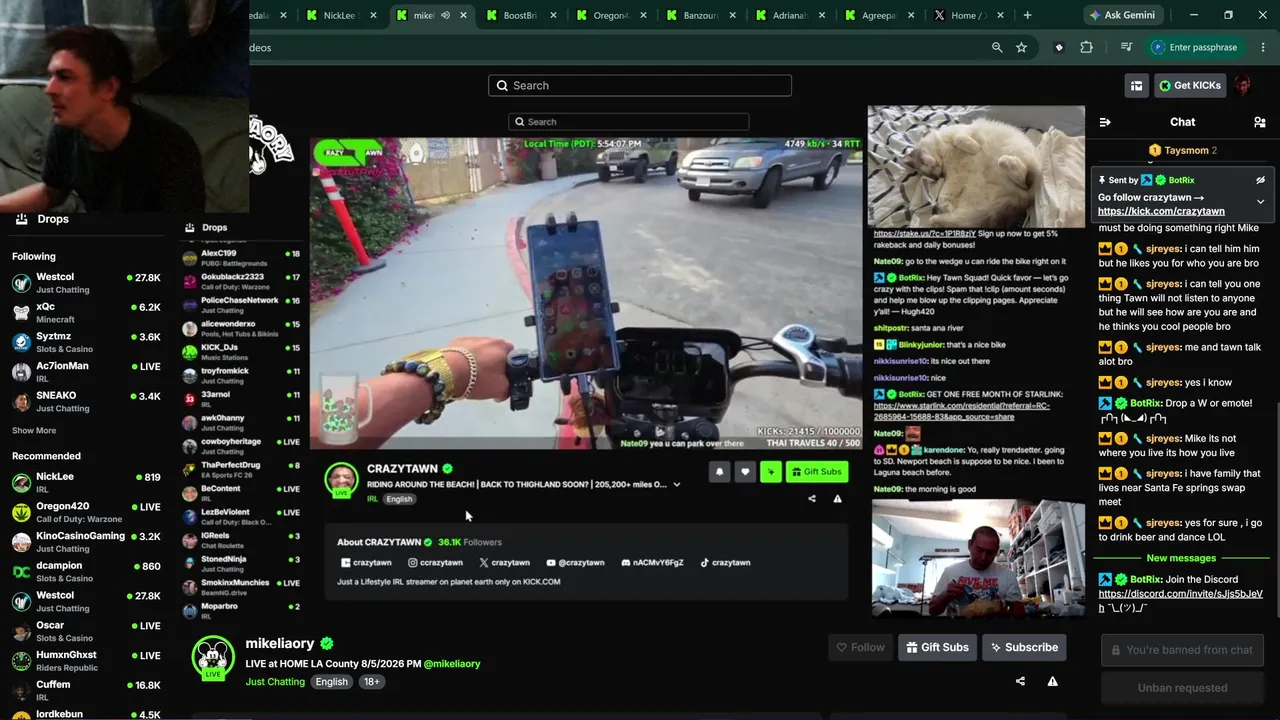Bookmark this page with the star icon
The height and width of the screenshot is (720, 1280).
pos(1021,47)
